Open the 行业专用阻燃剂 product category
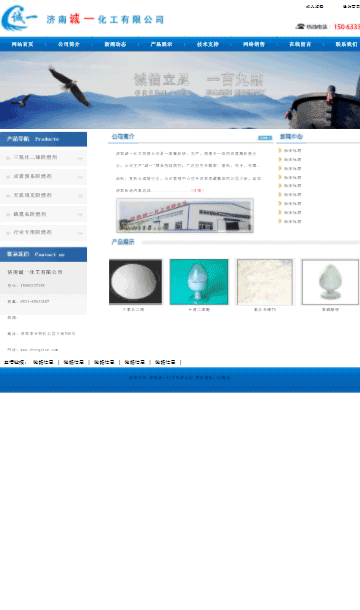Viewport: 360px width, 610px height. point(33,232)
